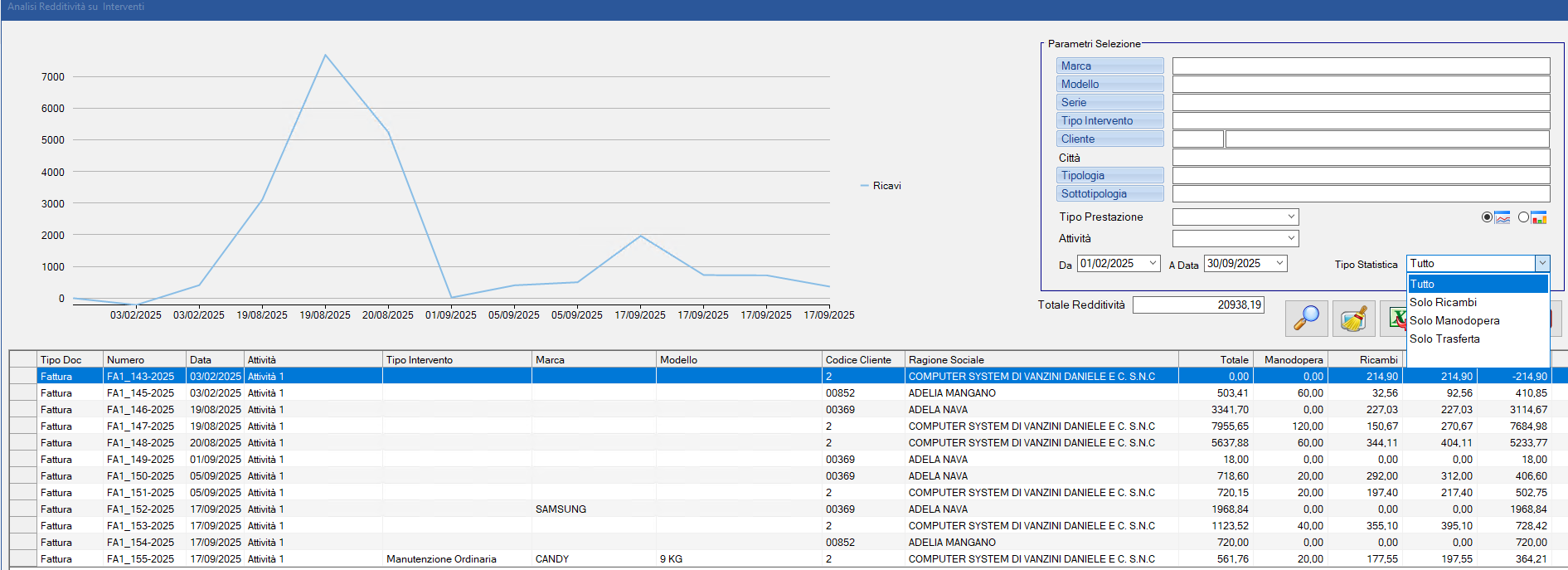Select the bar chart radio button
This screenshot has height=570, width=1568.
1523,217
